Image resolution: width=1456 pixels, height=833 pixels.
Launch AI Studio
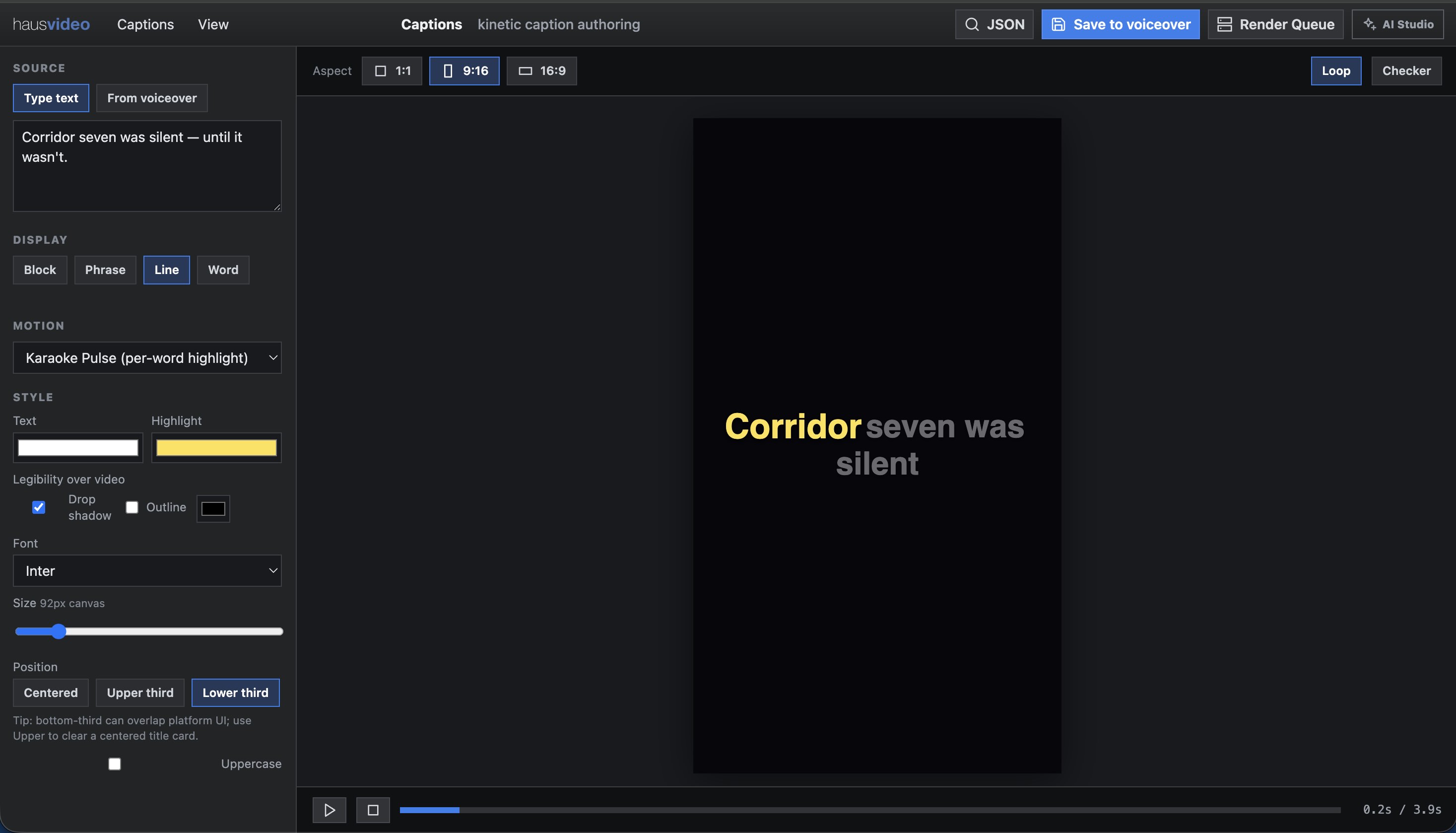coord(1397,24)
